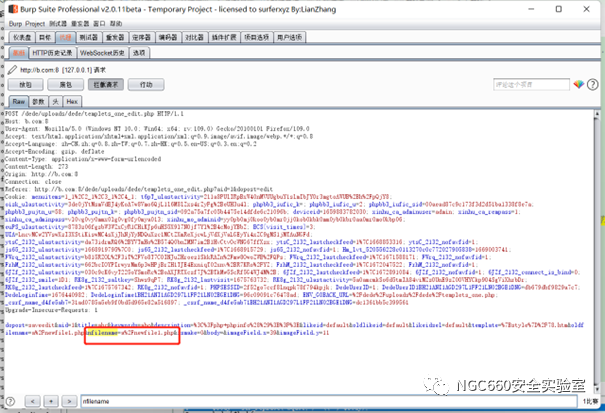
Task: Click the Accept-Language header line
Action: (x=131, y=144)
